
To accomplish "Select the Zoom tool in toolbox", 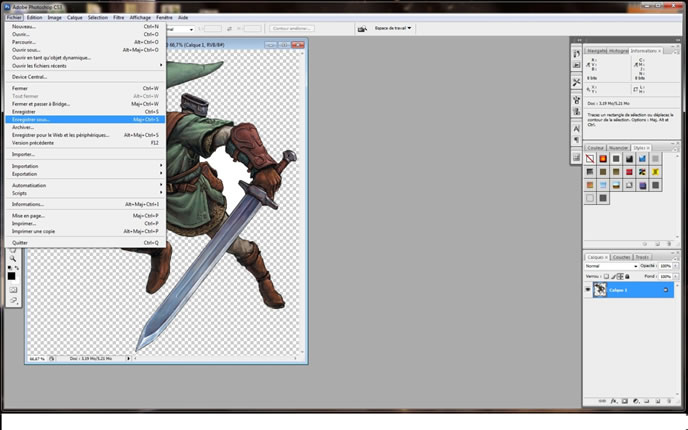I will click(13, 258).
